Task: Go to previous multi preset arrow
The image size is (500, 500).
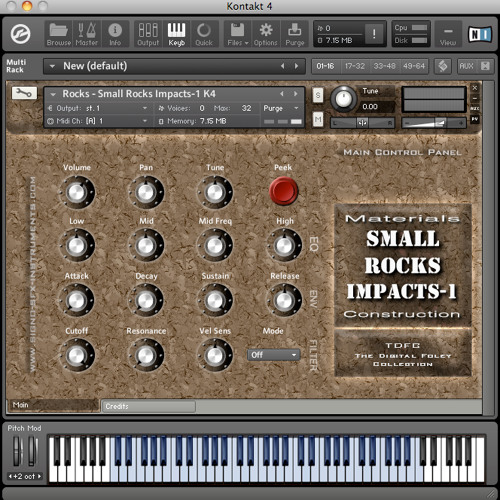Action: (x=283, y=66)
